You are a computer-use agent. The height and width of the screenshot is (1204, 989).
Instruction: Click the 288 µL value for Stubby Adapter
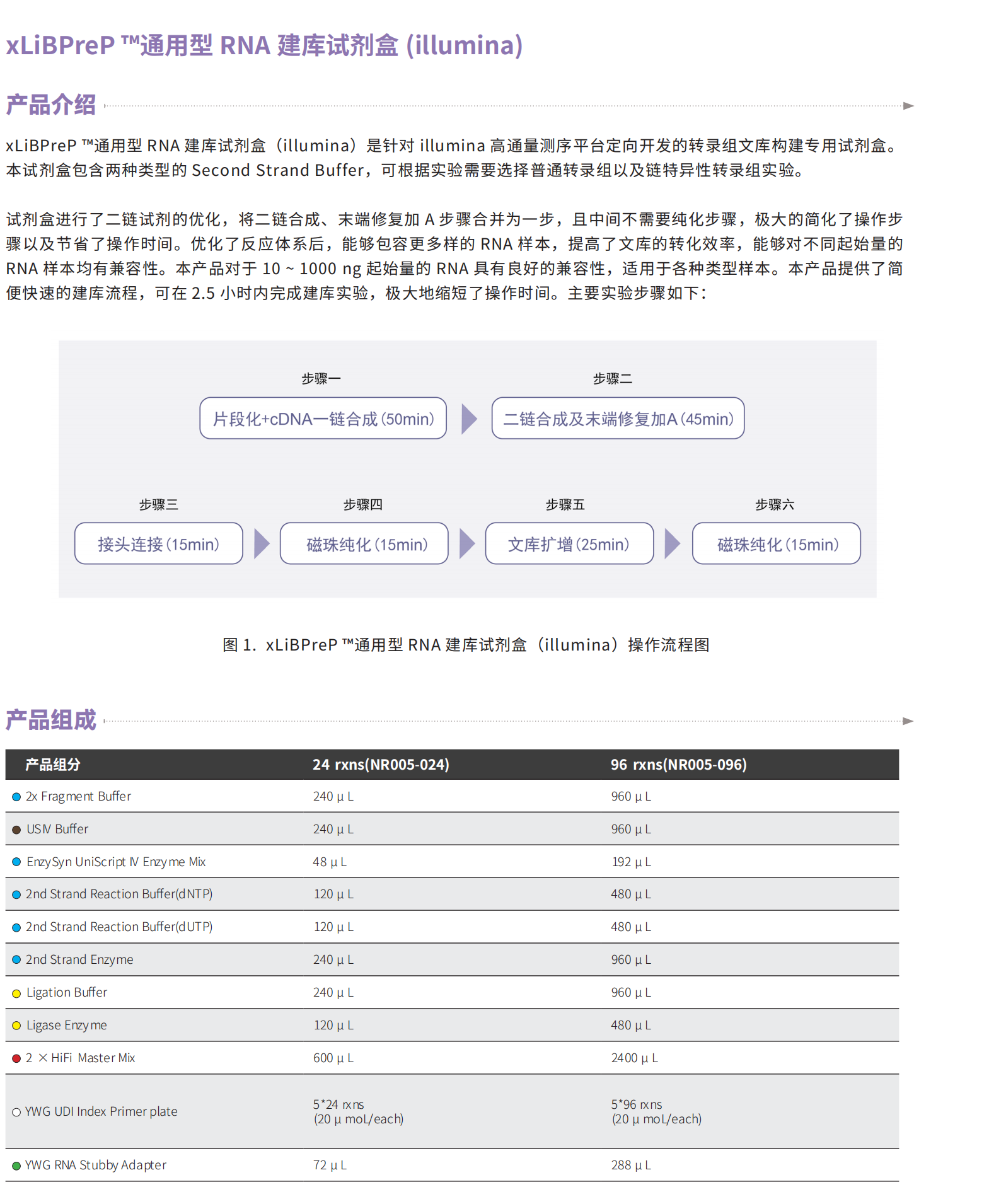pyautogui.click(x=631, y=1166)
